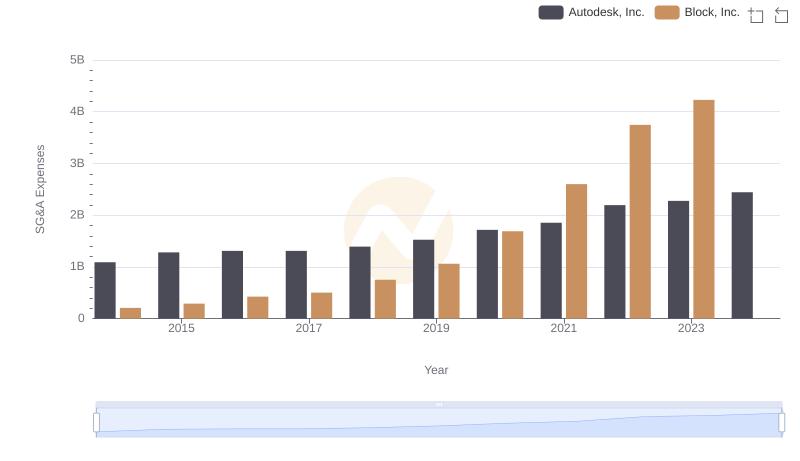Toggle the Block, Inc. legend label
The image size is (800, 461).
coord(712,12)
